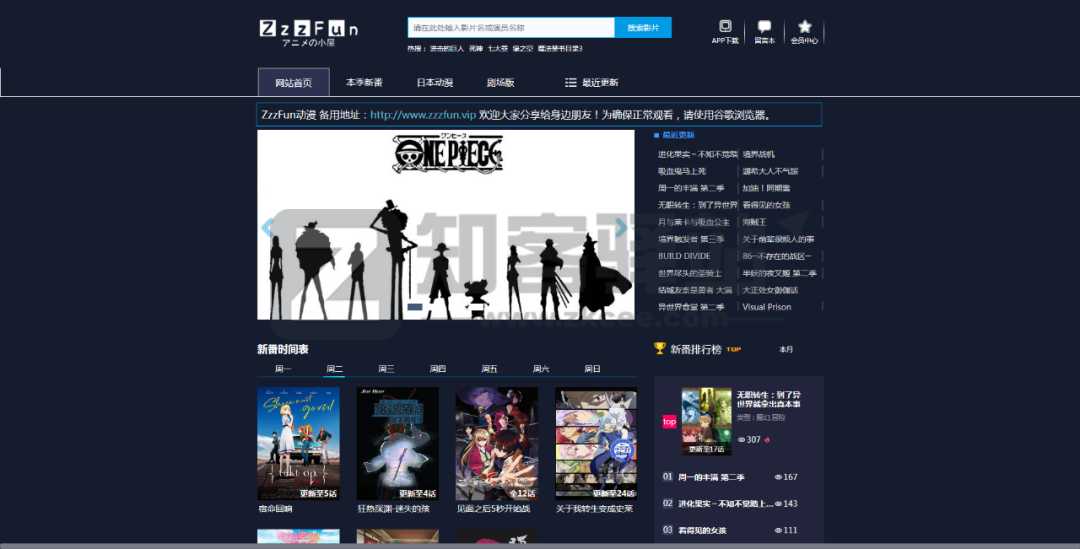Open the 留言本 message board icon
Image resolution: width=1080 pixels, height=549 pixels.
coord(764,27)
